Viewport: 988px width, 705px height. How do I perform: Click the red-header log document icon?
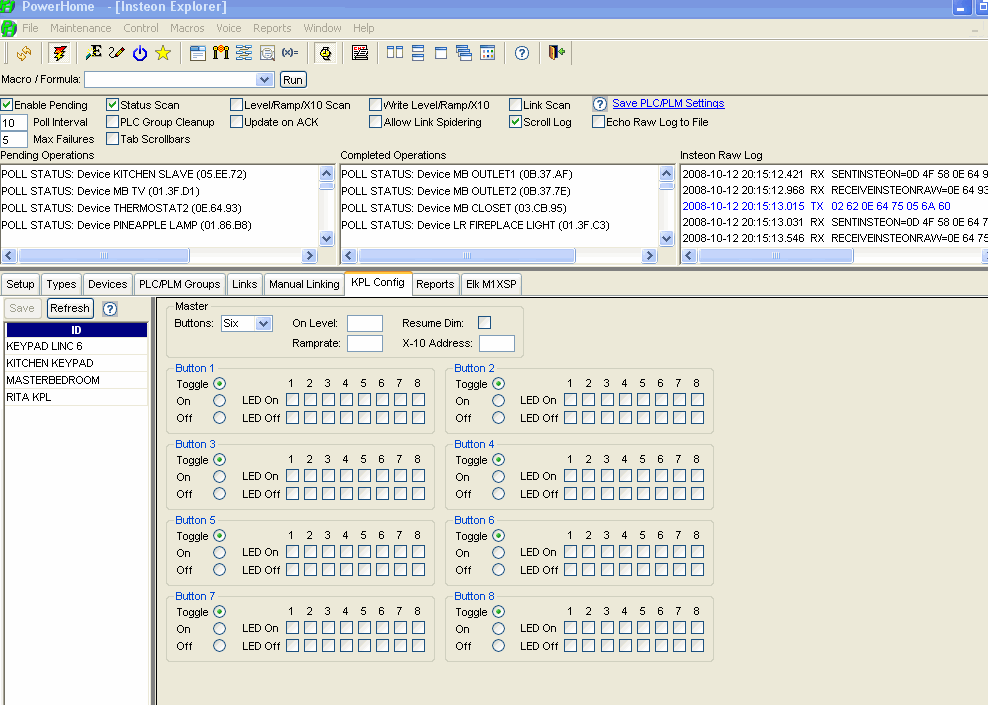point(360,53)
